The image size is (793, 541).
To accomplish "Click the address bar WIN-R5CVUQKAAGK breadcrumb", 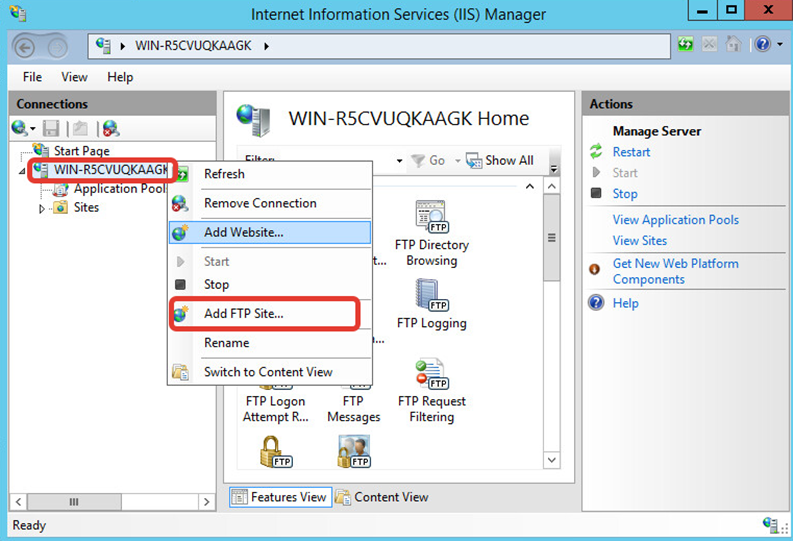I will (193, 46).
